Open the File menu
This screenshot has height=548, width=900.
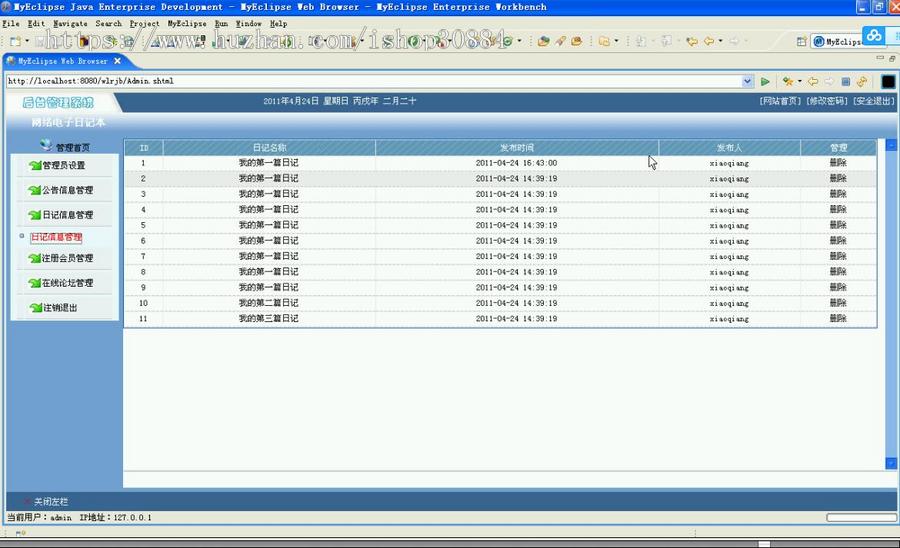[x=11, y=24]
